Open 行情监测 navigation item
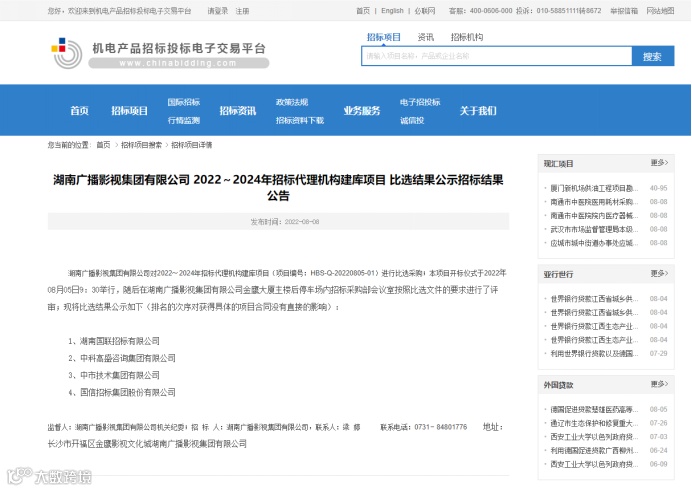The width and height of the screenshot is (692, 491). click(x=184, y=120)
